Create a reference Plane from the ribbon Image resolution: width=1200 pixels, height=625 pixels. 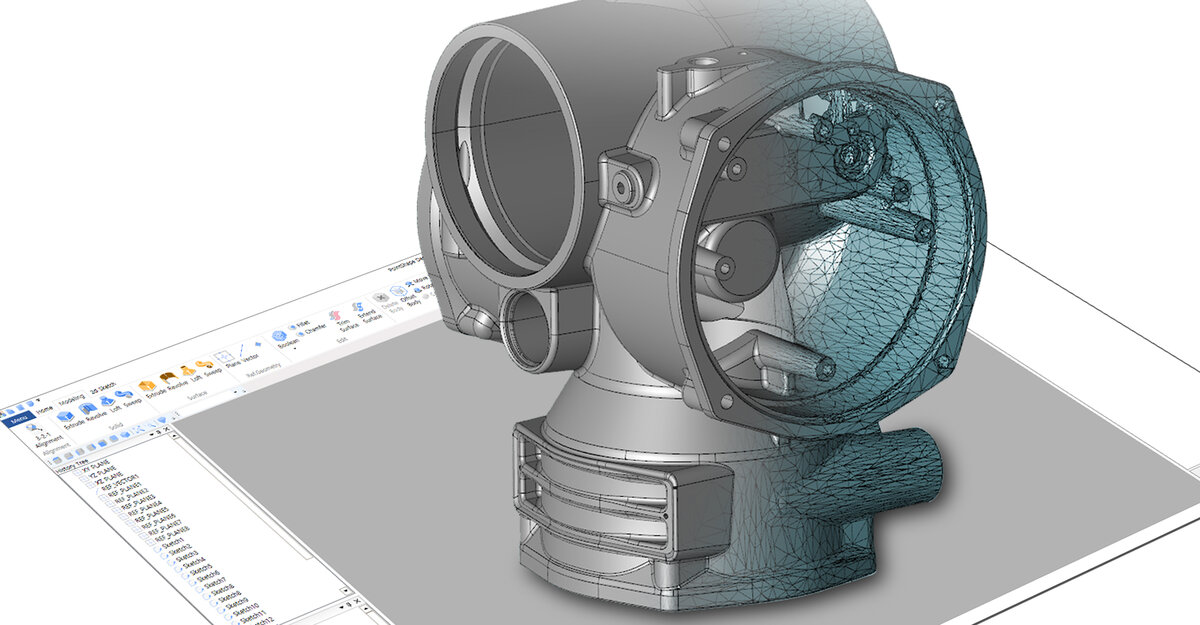click(228, 360)
